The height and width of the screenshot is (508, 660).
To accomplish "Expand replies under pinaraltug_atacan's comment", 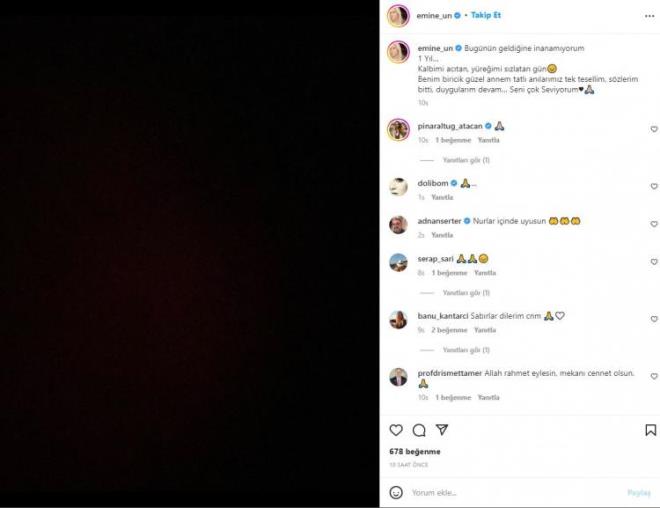I will point(466,160).
